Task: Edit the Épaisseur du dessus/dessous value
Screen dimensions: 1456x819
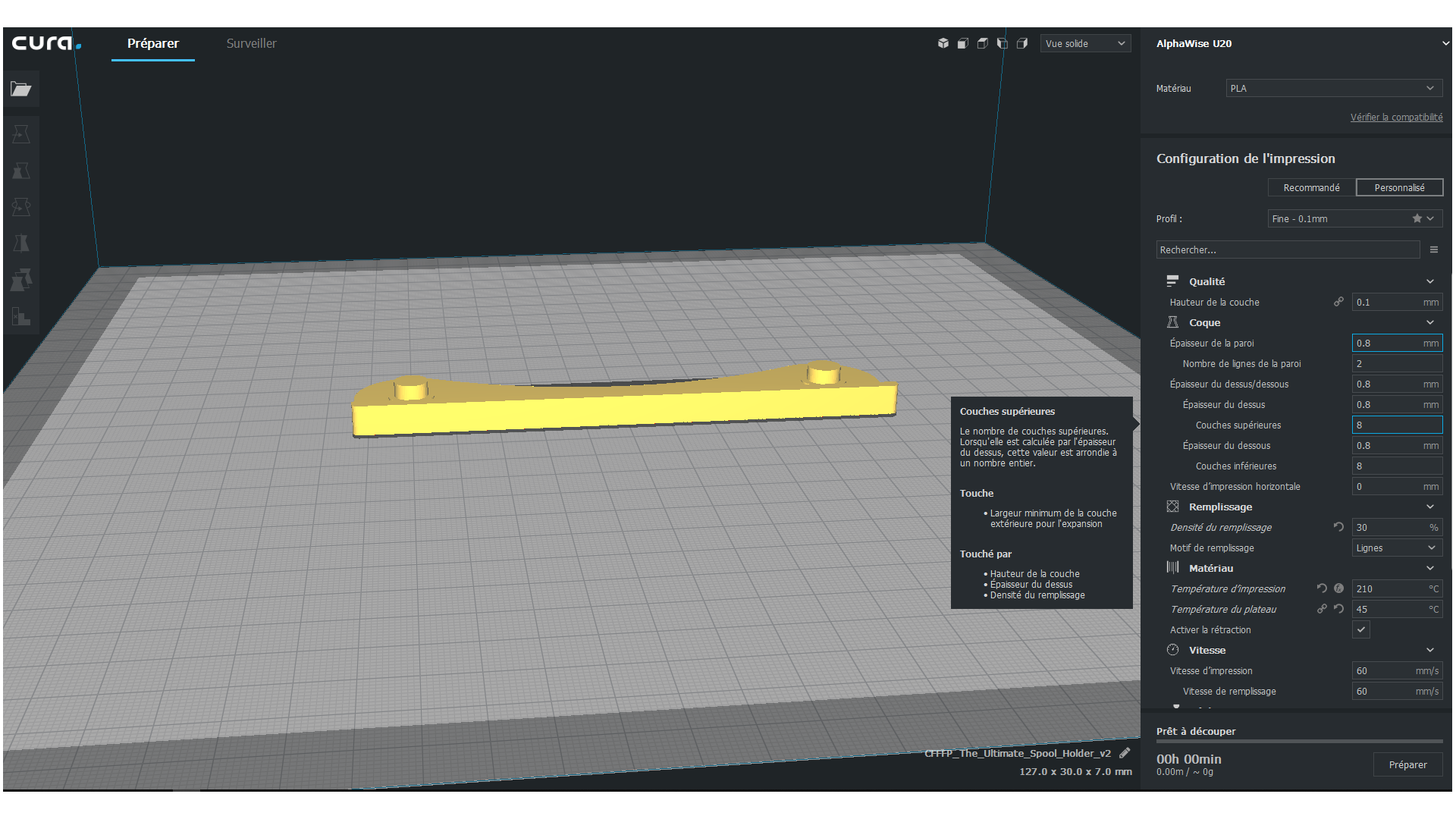Action: [1397, 384]
